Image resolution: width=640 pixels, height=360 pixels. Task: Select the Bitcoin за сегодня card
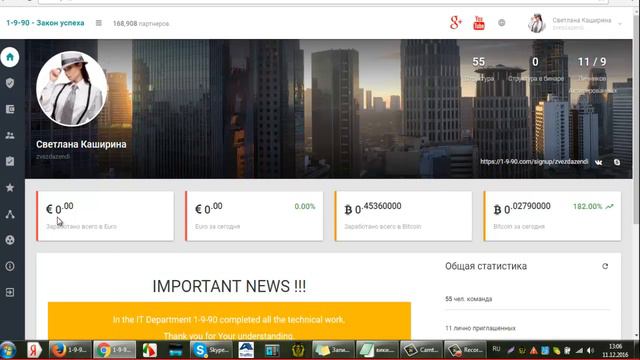click(552, 216)
